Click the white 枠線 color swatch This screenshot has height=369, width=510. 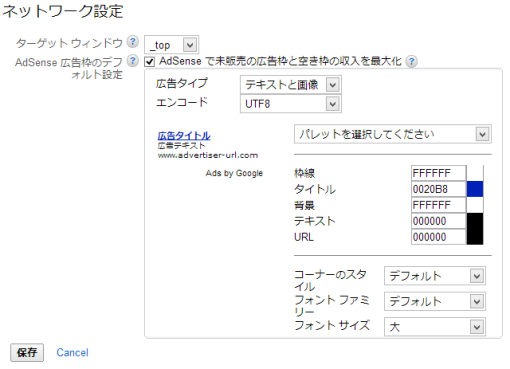(475, 173)
